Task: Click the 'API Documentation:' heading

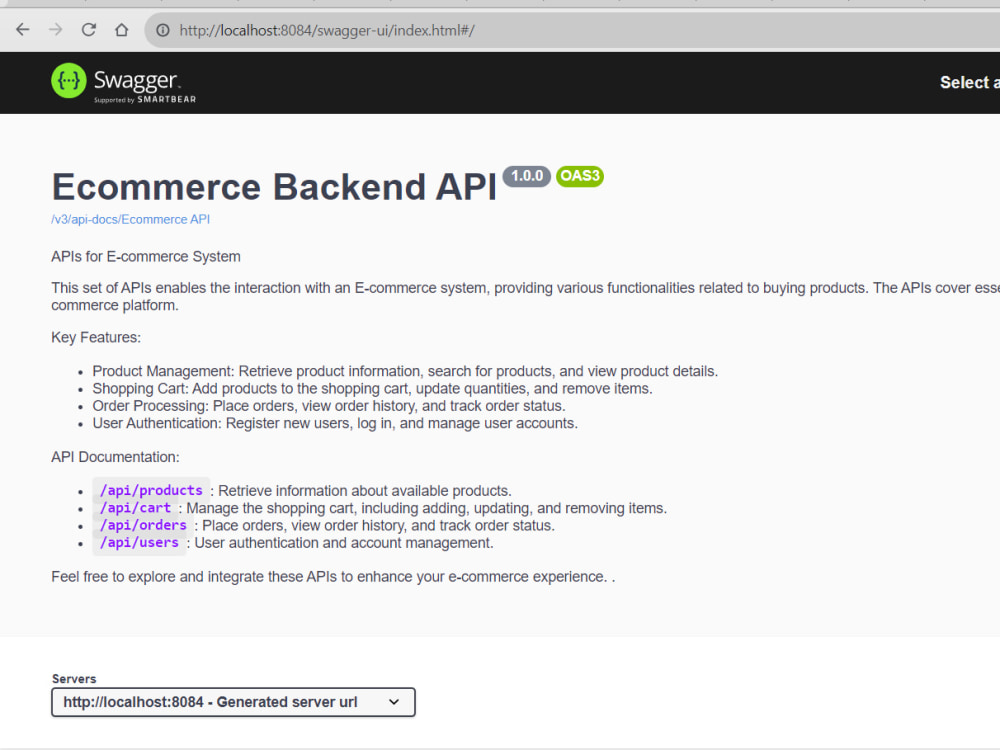Action: (115, 457)
